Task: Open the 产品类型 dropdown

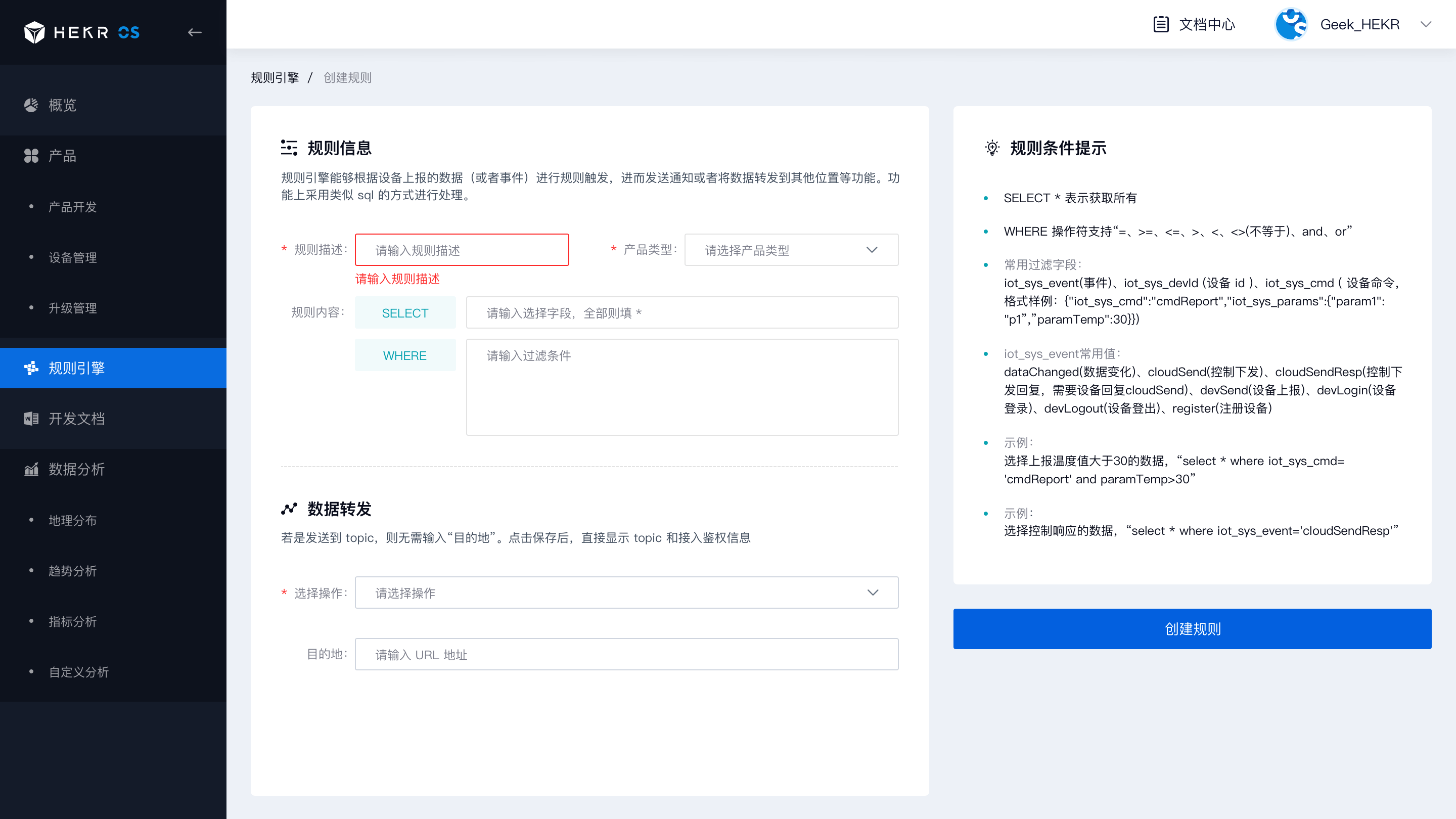Action: point(791,249)
